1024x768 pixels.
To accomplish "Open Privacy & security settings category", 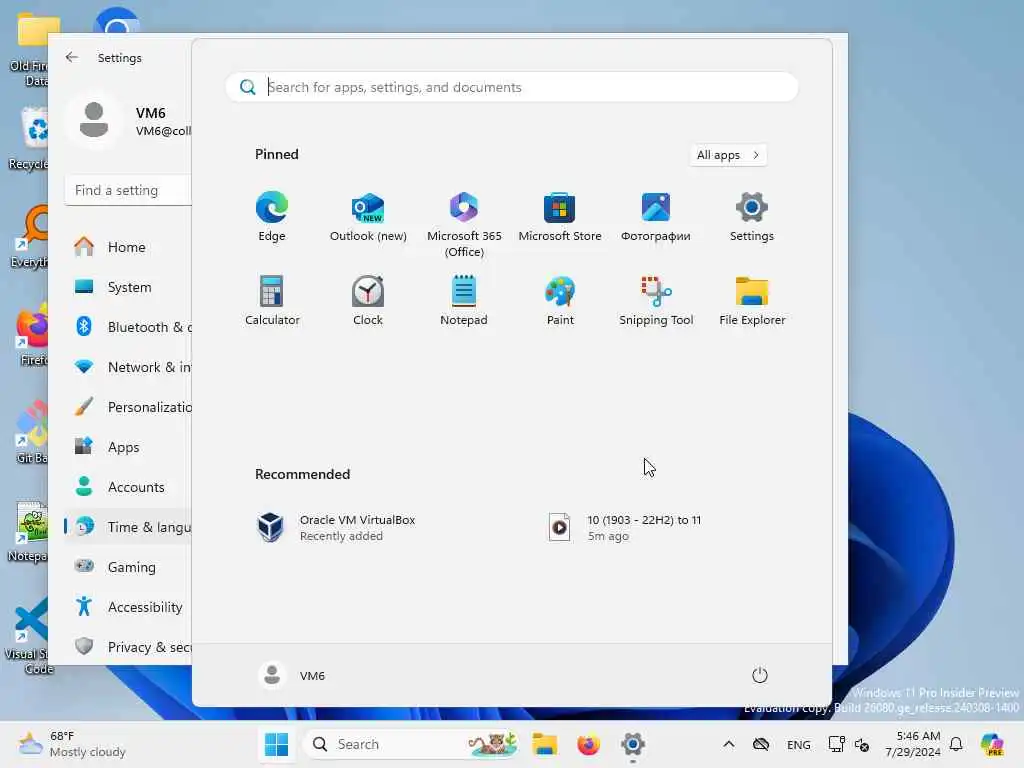I will coord(128,647).
